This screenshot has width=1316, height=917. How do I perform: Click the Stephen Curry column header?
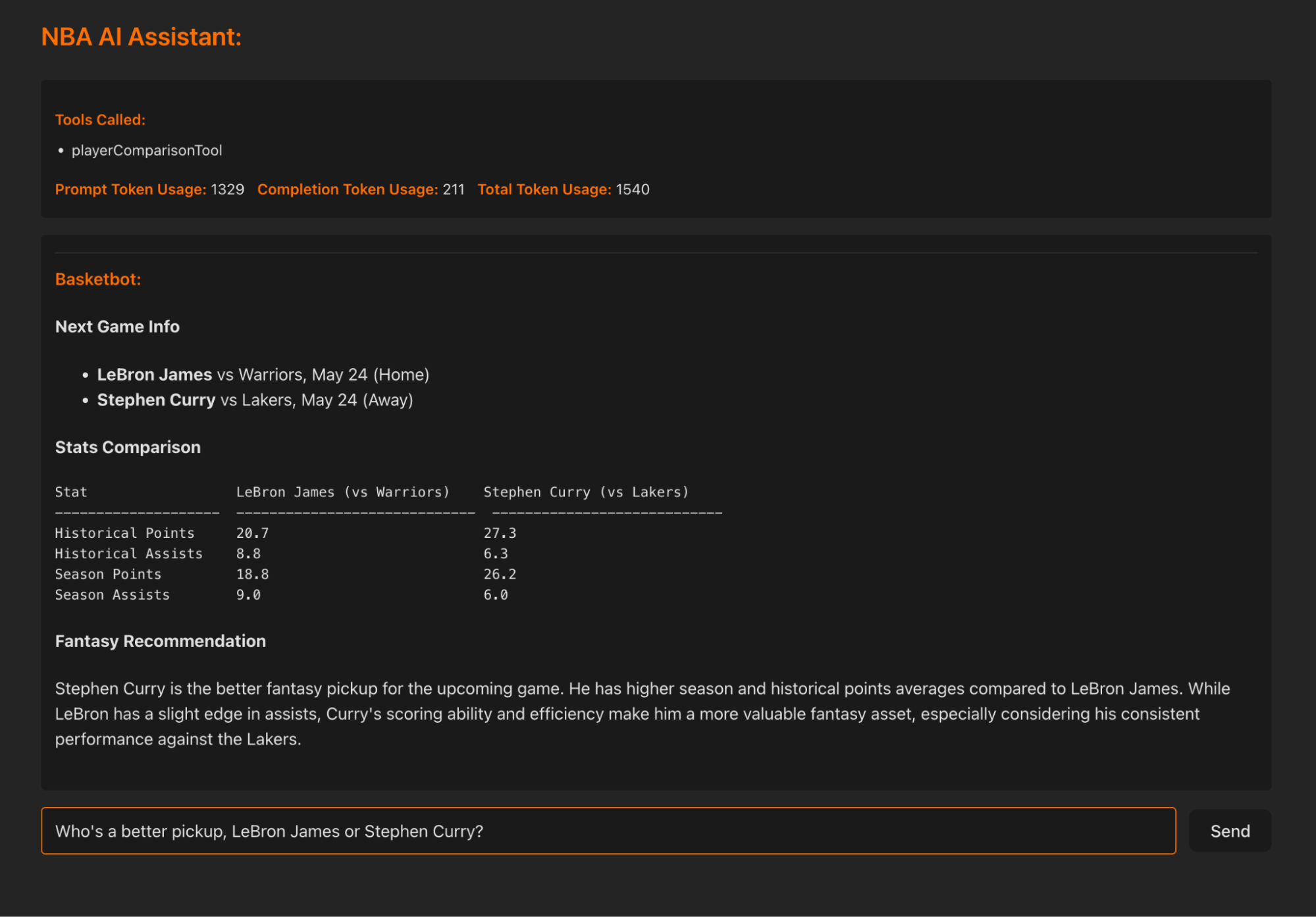[585, 492]
